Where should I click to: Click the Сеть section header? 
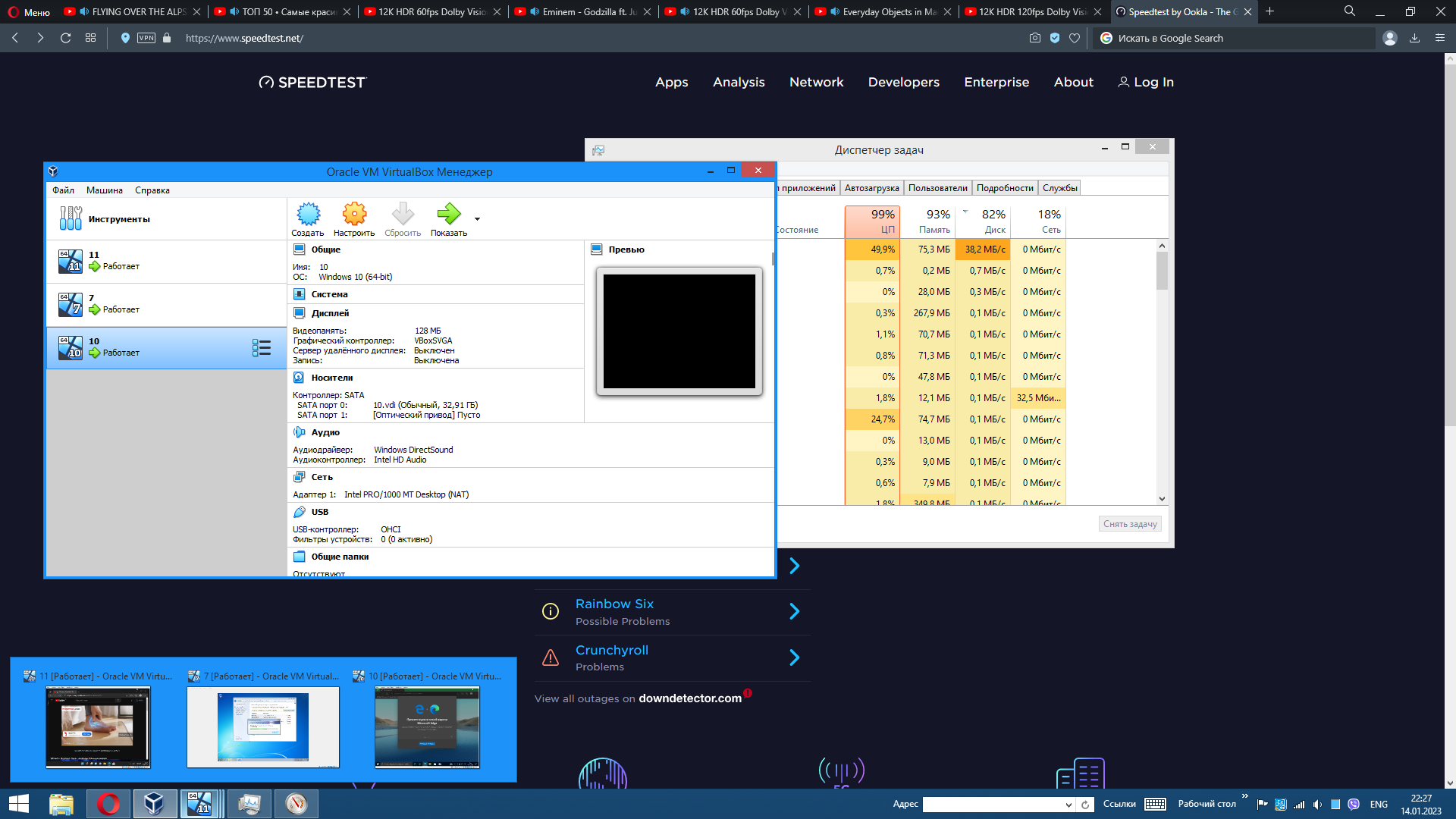[x=322, y=477]
